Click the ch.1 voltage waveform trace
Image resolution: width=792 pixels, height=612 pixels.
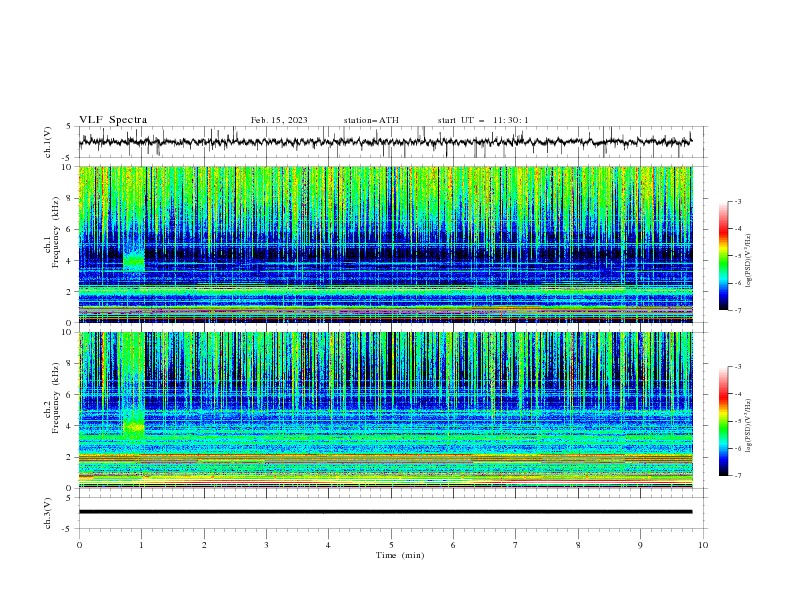[x=385, y=142]
